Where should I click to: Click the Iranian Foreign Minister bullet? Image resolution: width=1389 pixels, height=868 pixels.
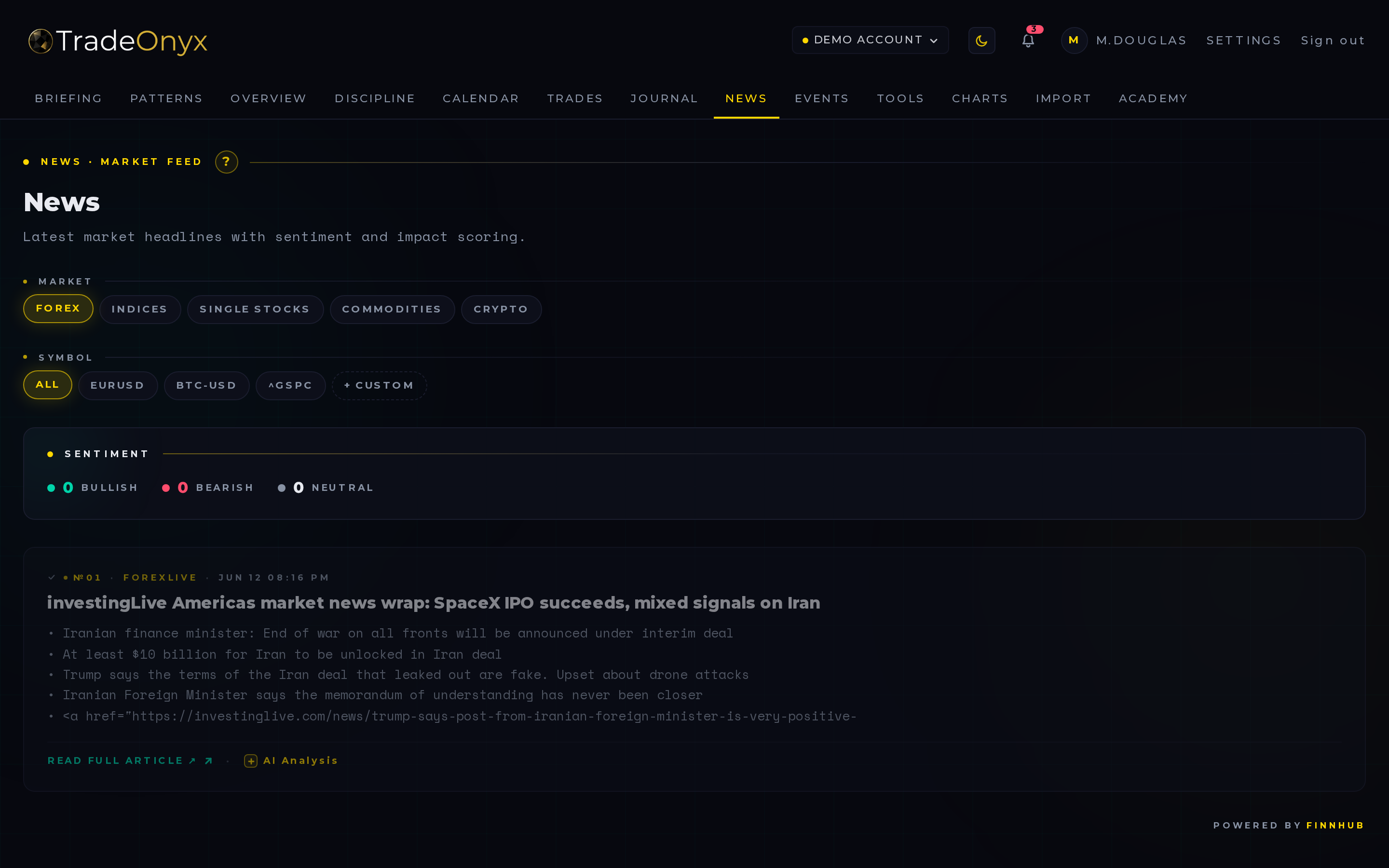pyautogui.click(x=382, y=695)
